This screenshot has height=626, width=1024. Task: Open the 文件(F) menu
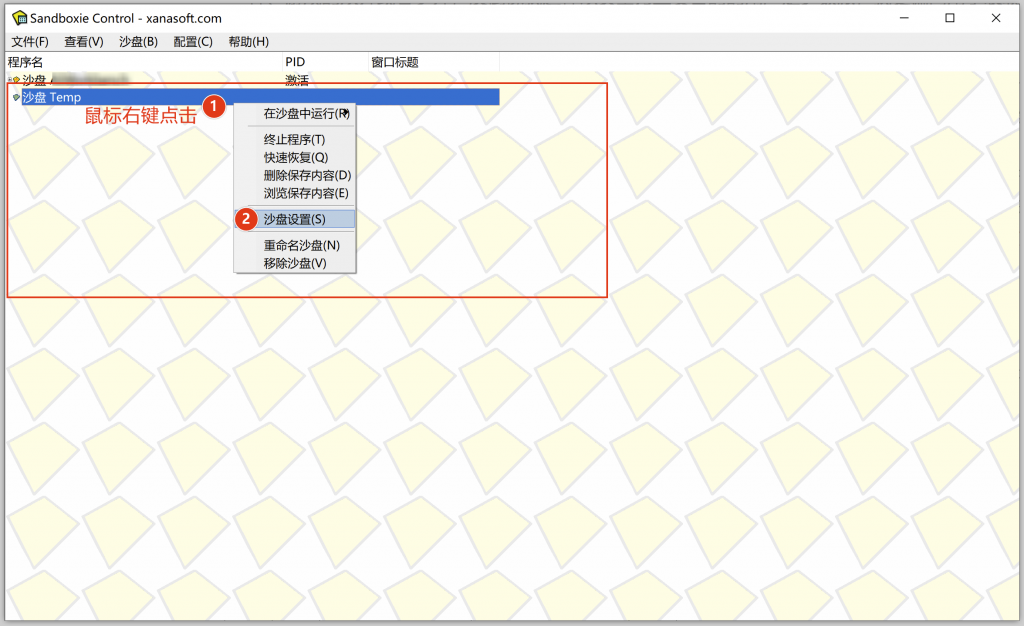pos(30,42)
